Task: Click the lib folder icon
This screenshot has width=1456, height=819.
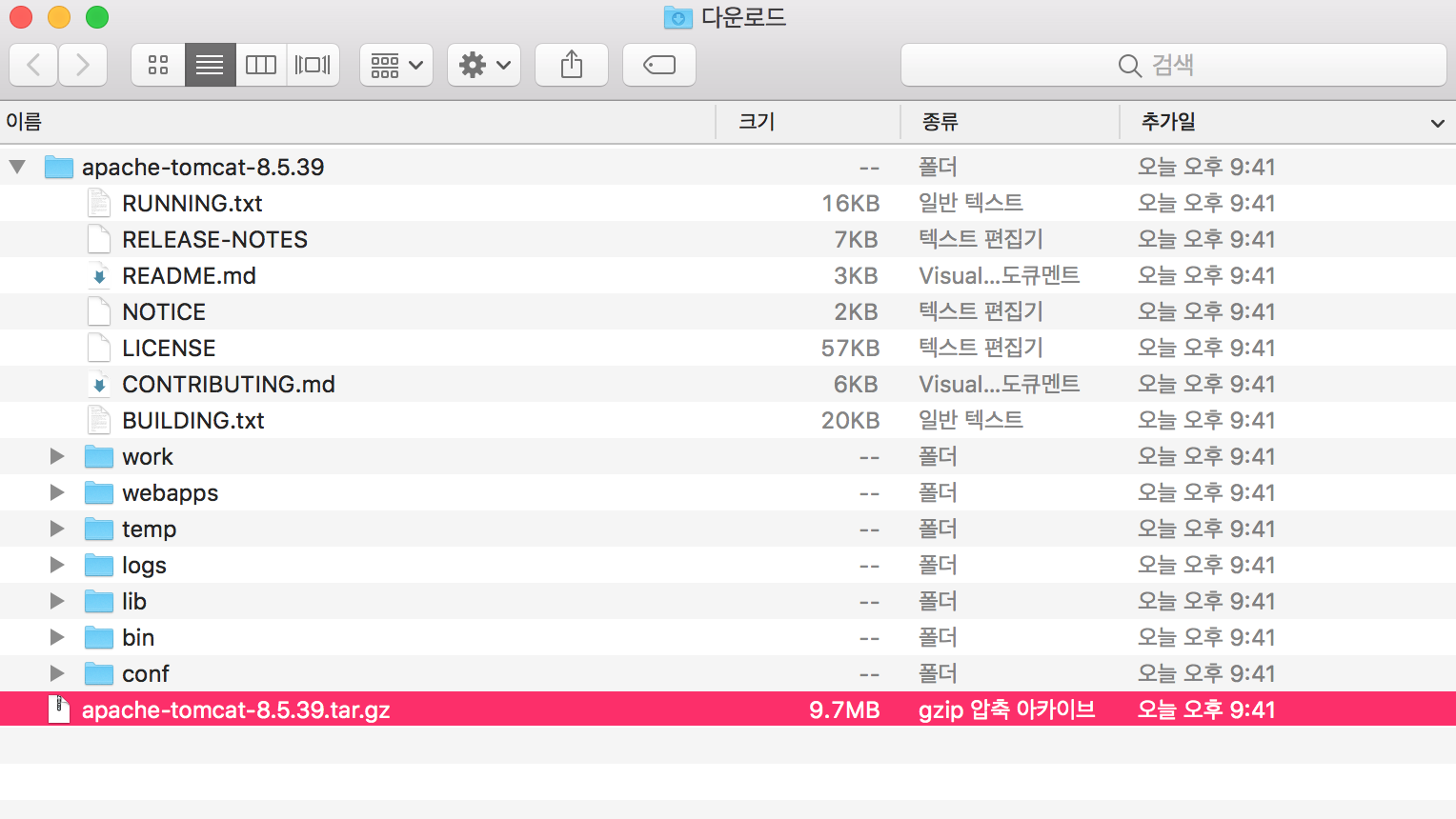Action: point(99,602)
